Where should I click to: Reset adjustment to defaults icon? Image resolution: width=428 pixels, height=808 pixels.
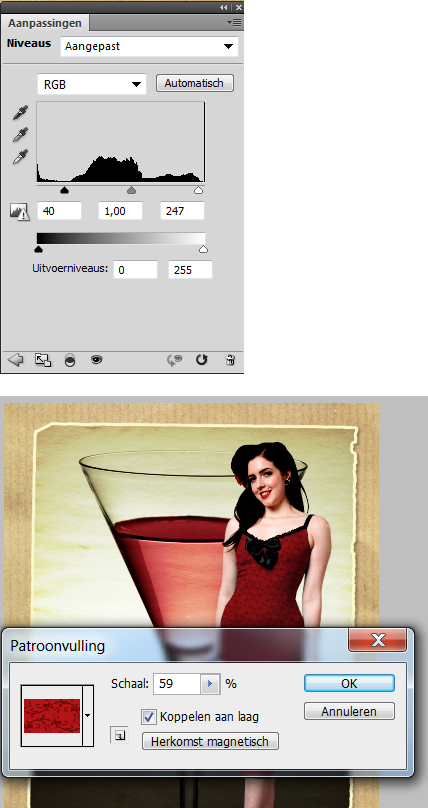click(201, 360)
